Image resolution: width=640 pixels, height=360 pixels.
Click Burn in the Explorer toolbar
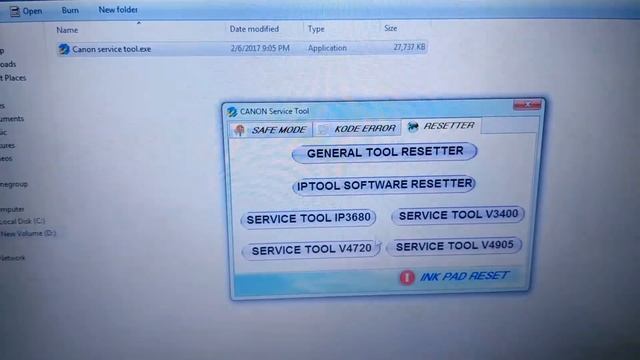click(x=70, y=11)
